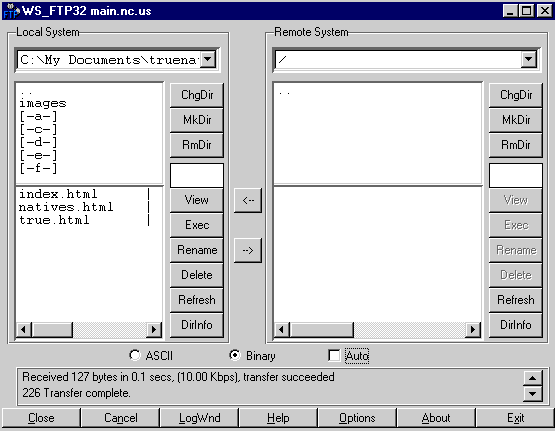Click Local System Refresh button
The width and height of the screenshot is (555, 431).
[197, 300]
